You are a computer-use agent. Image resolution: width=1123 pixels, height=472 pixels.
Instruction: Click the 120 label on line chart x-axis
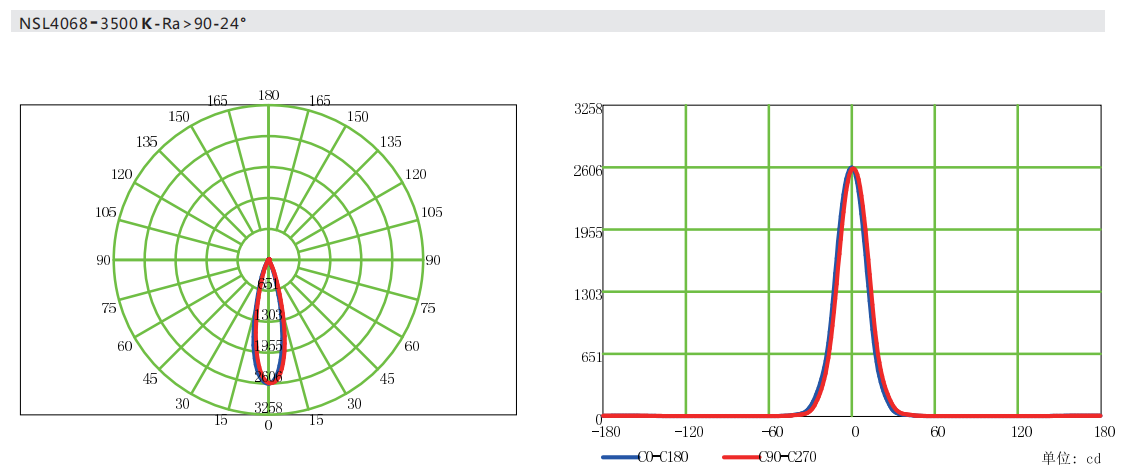[x=1021, y=432]
